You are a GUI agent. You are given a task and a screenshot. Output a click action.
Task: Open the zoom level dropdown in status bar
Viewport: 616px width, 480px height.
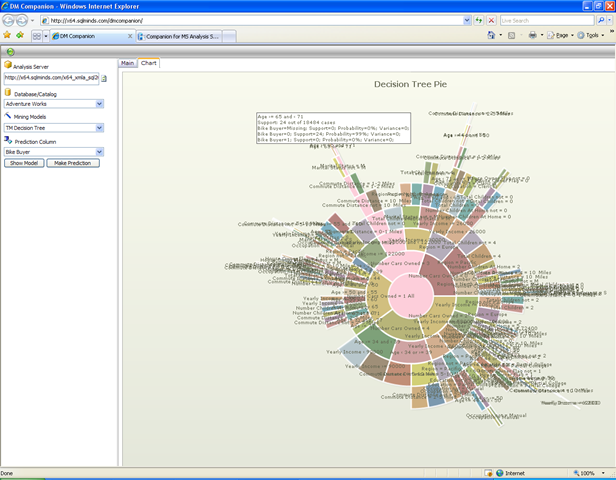click(603, 473)
